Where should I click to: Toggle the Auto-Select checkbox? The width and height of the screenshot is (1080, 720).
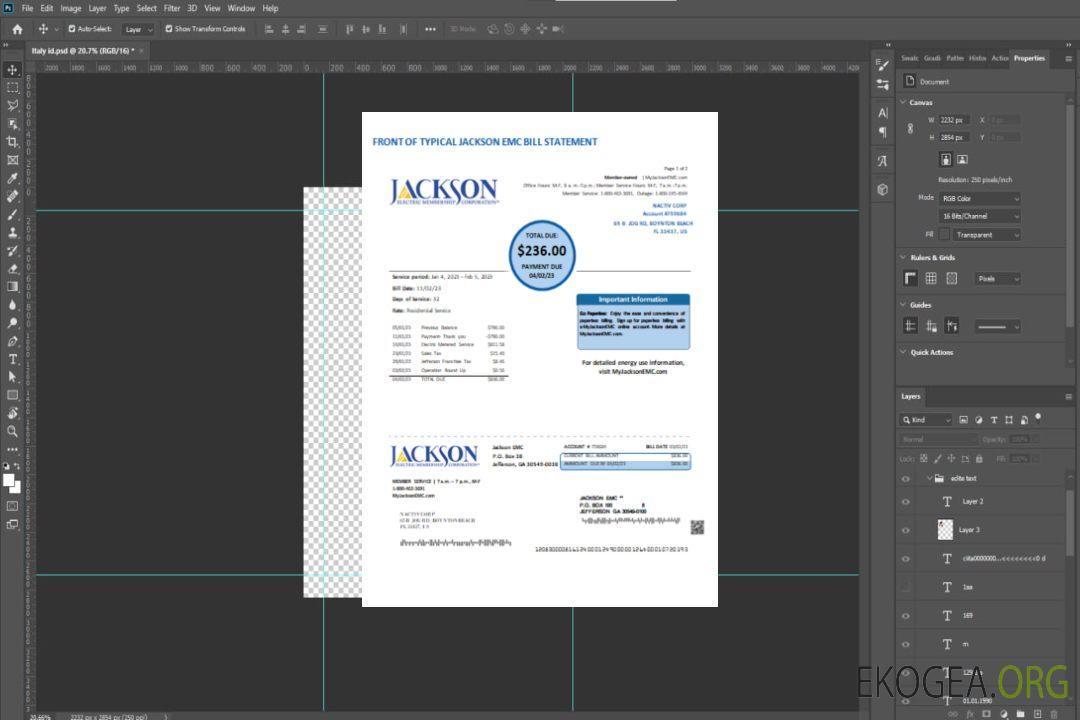[x=72, y=29]
